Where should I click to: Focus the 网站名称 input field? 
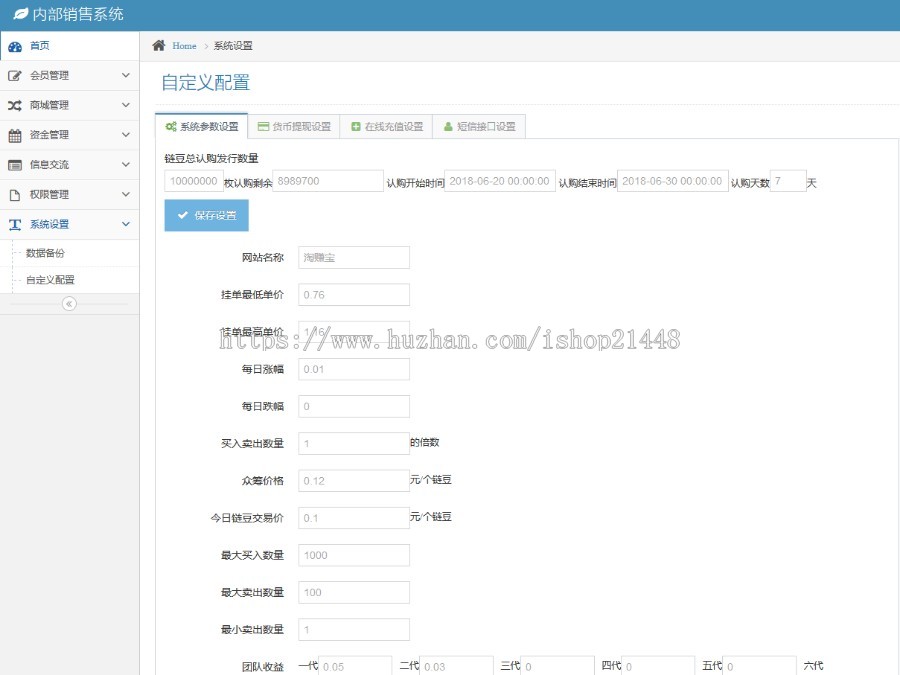[354, 258]
